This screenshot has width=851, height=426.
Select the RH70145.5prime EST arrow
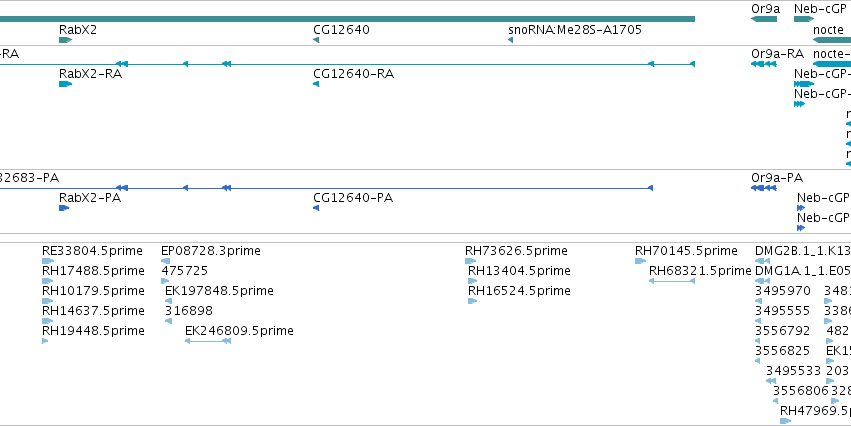click(x=640, y=261)
